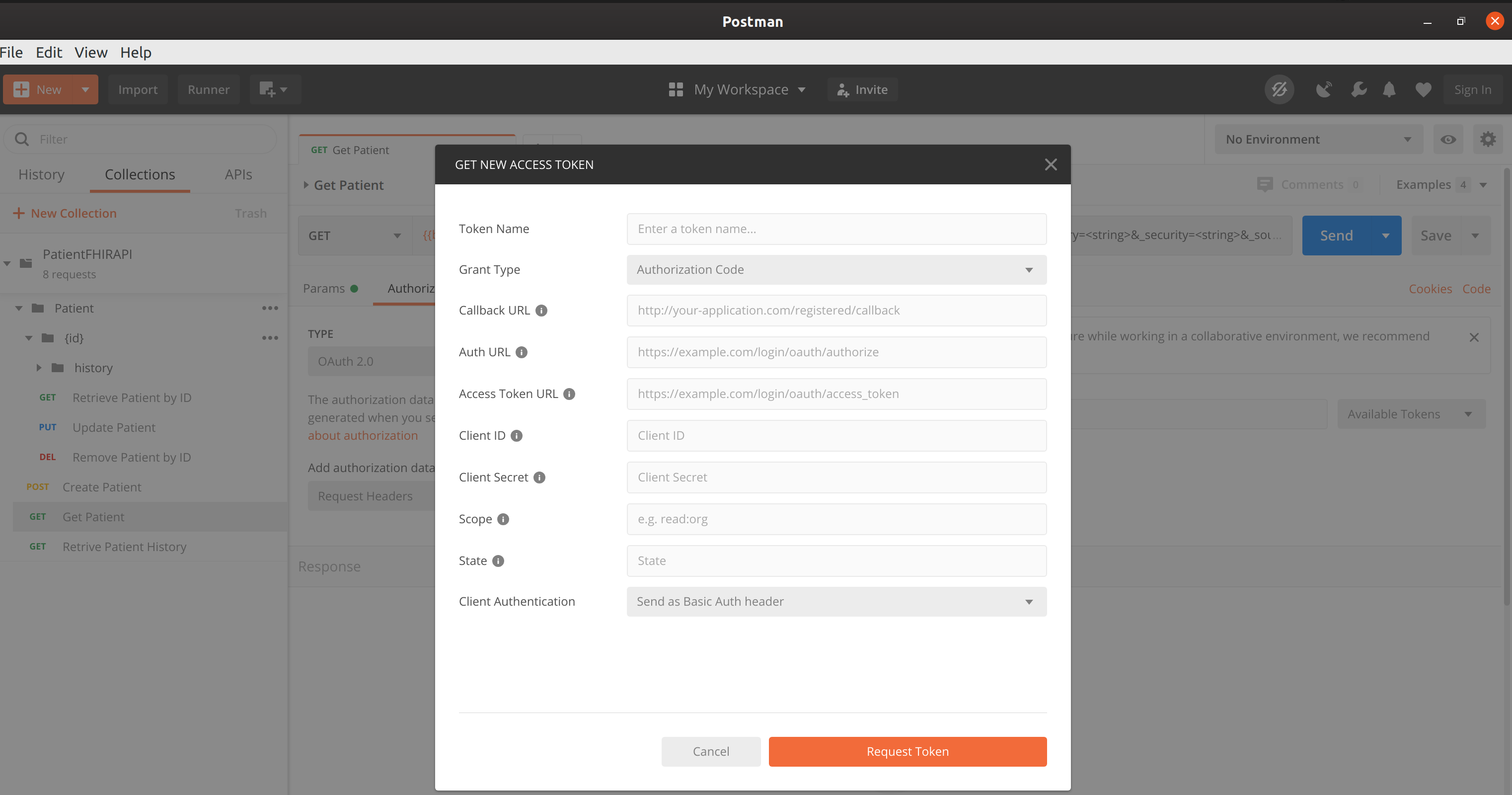Click the Invite button

coord(862,89)
